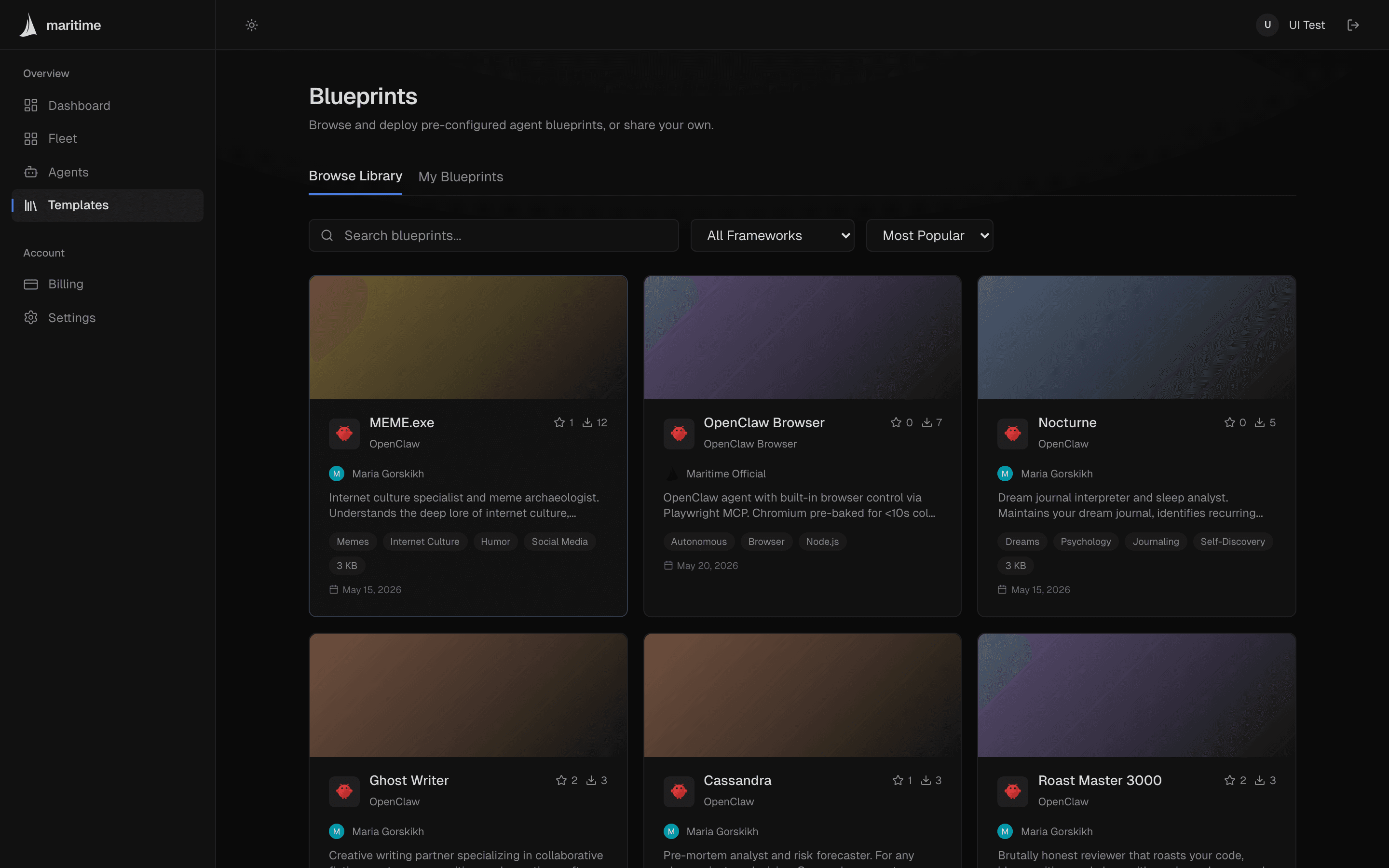Click the Journaling tag on Nocturne
Screen dimensions: 1389x868
[1156, 542]
